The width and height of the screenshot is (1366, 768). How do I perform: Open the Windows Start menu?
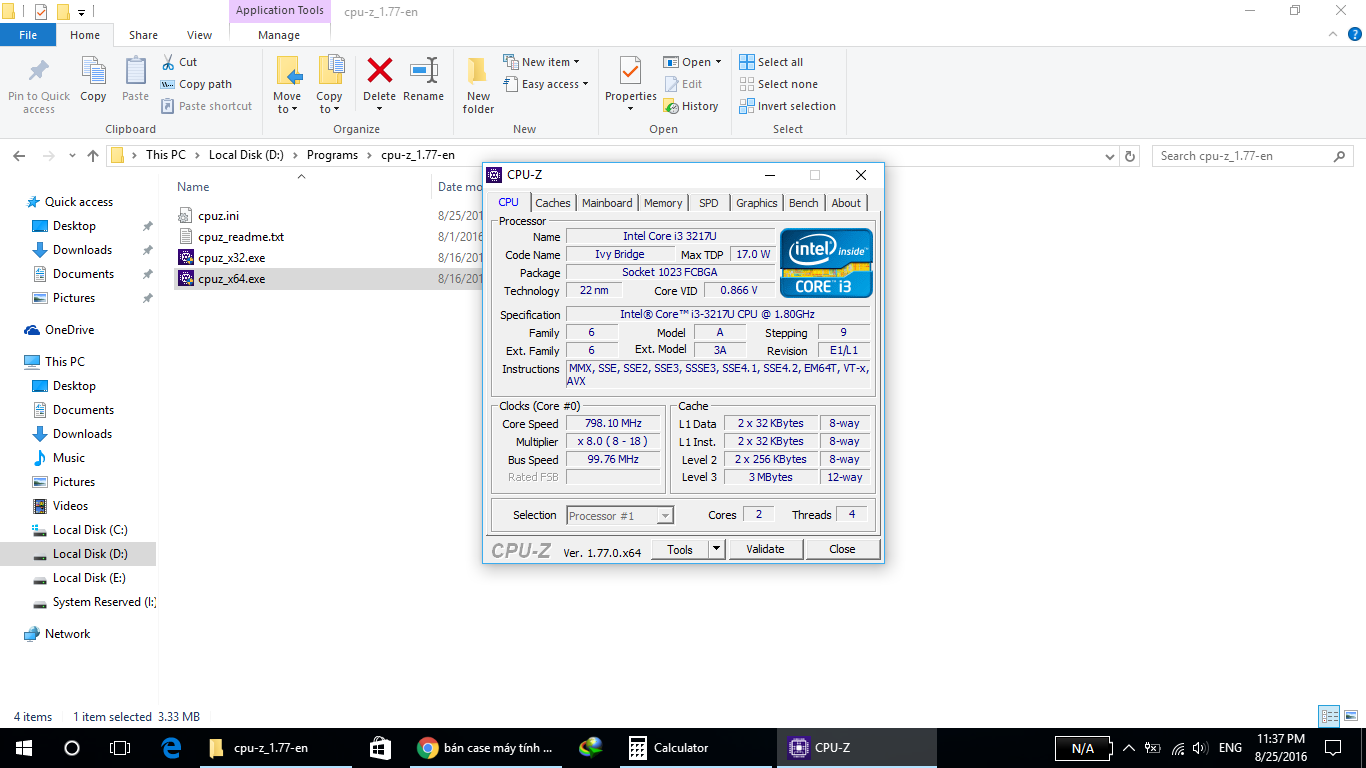(23, 748)
